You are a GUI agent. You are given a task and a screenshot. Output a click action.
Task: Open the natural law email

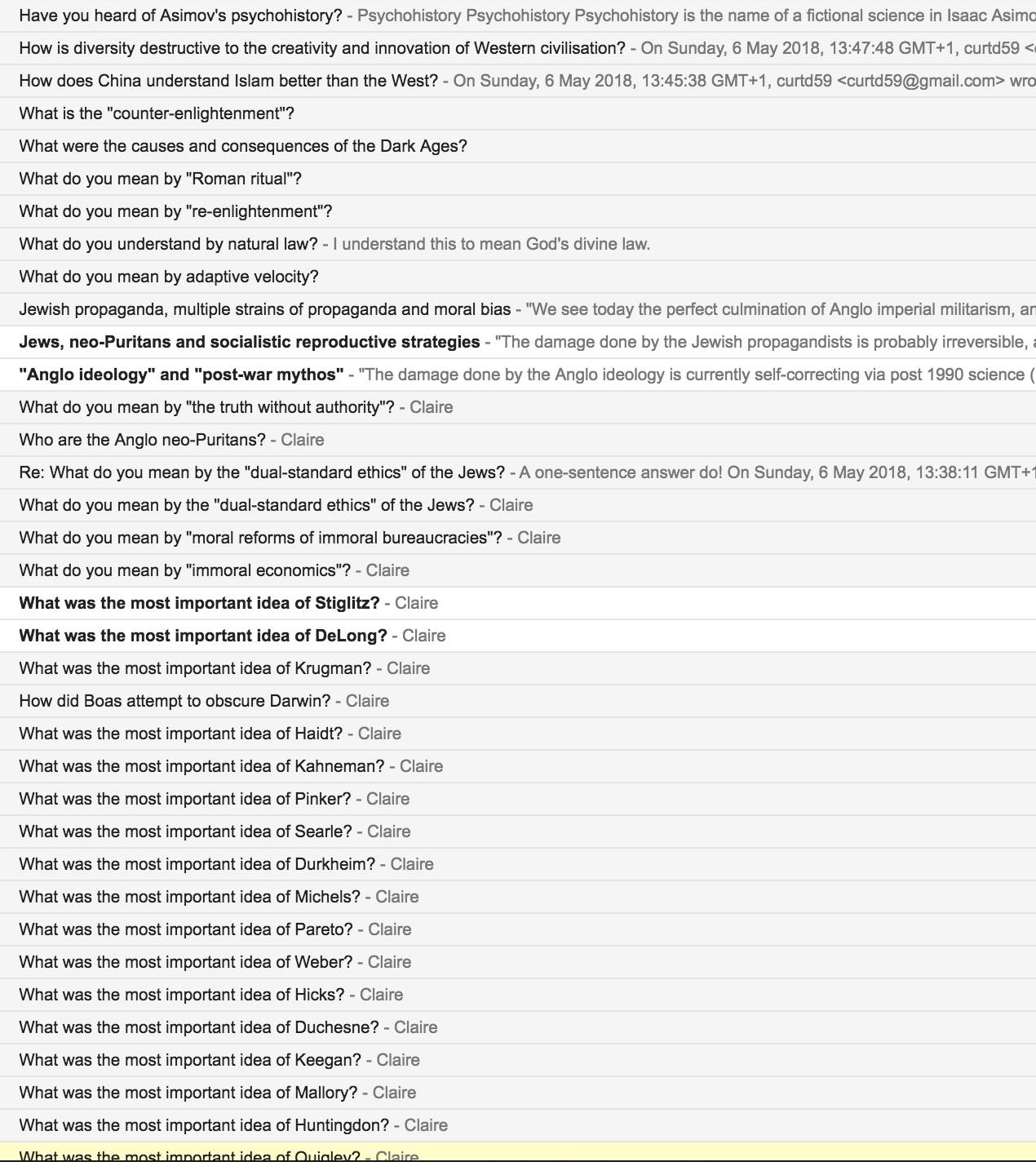(x=169, y=244)
